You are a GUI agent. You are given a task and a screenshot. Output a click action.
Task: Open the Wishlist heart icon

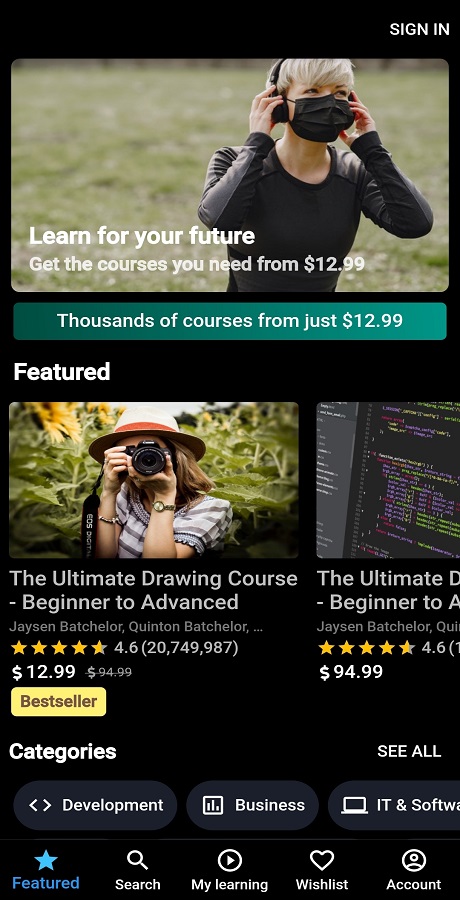click(x=322, y=860)
